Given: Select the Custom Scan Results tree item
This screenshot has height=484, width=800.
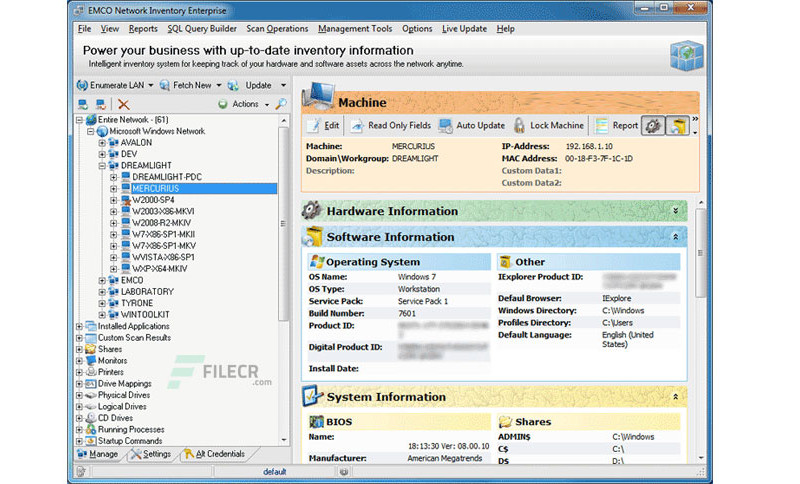Looking at the screenshot, I should click(x=134, y=338).
